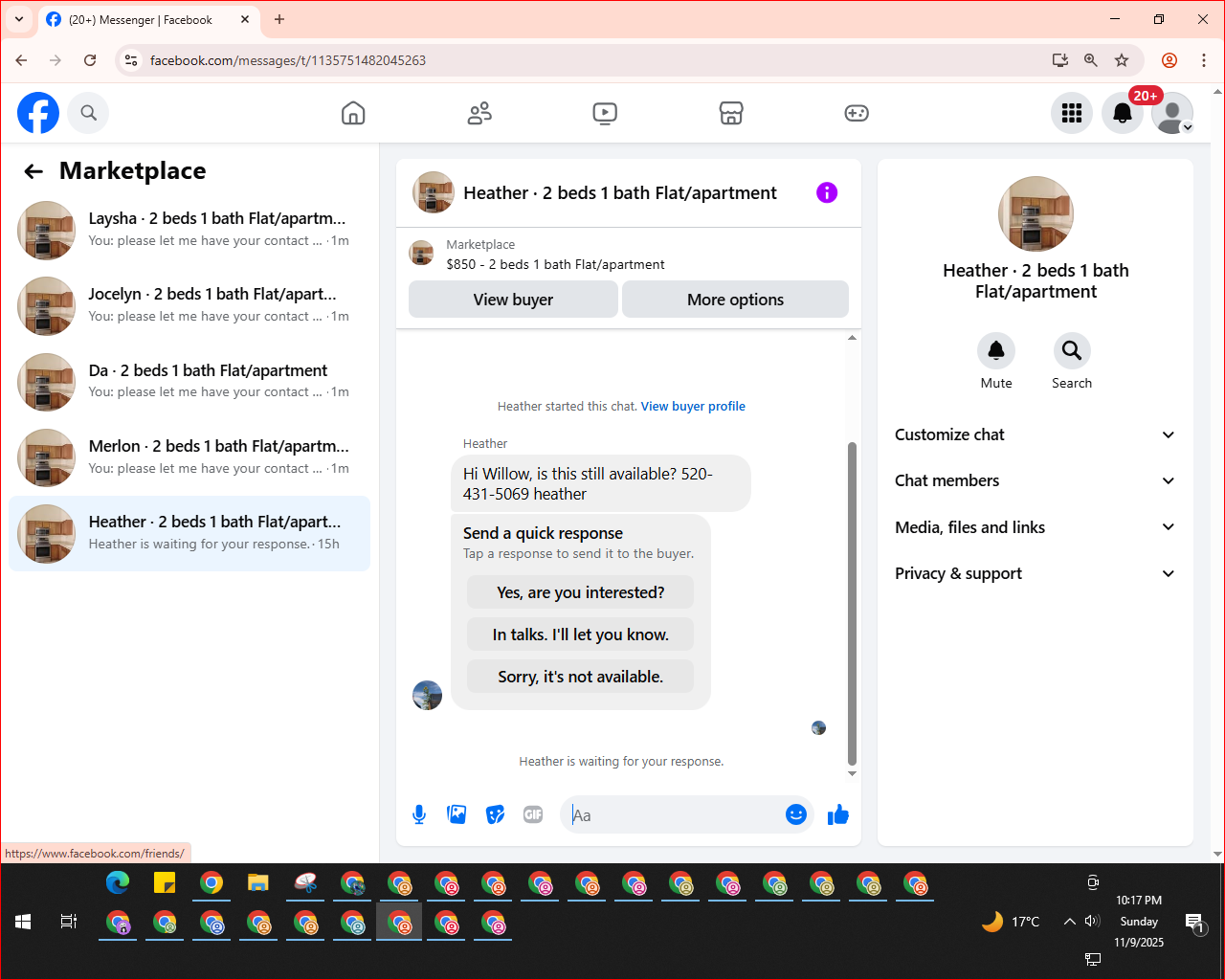Expand the Privacy & support section

(x=1035, y=573)
